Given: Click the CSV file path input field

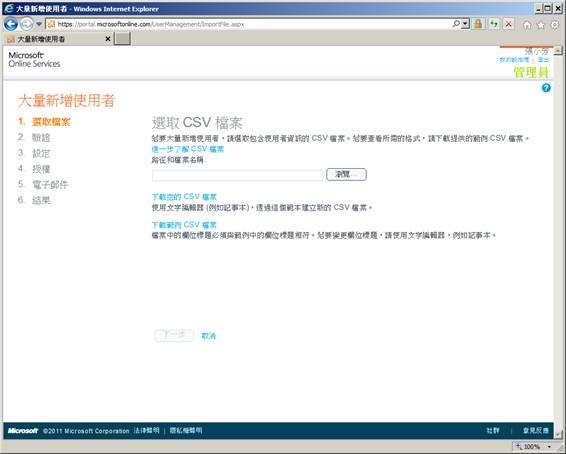Looking at the screenshot, I should click(x=237, y=175).
